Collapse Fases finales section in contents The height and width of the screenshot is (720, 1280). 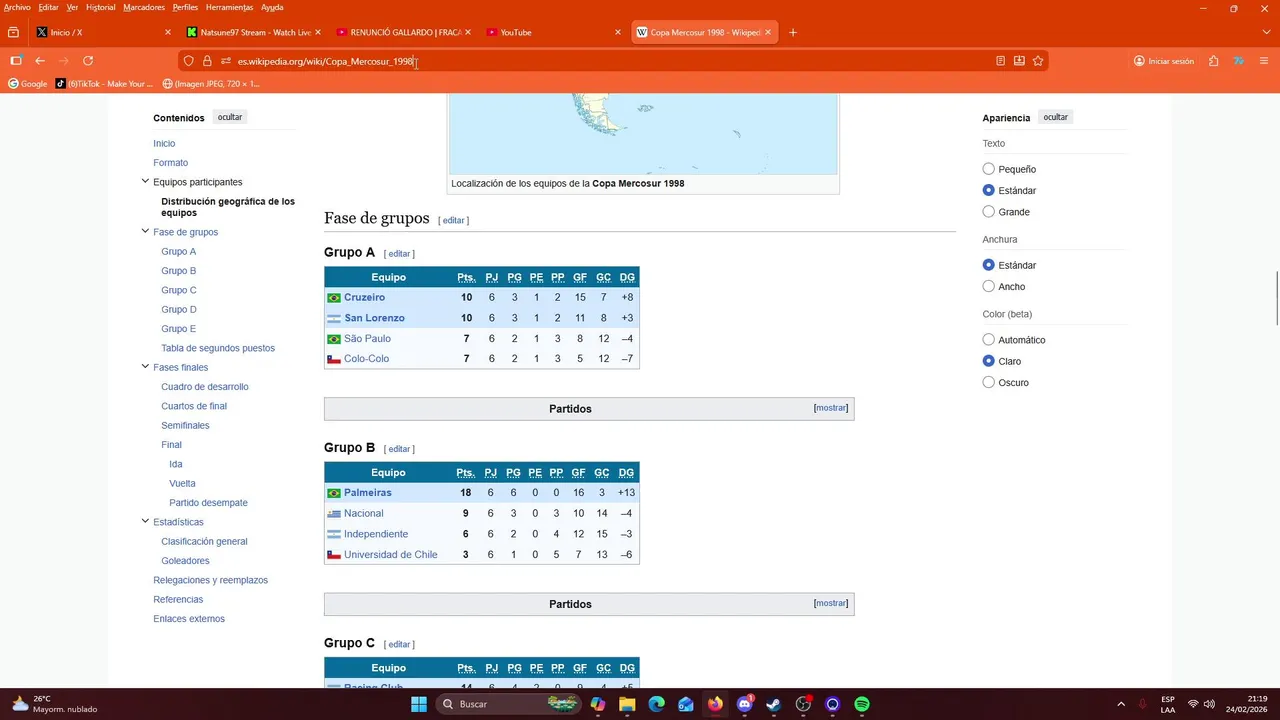pyautogui.click(x=145, y=367)
